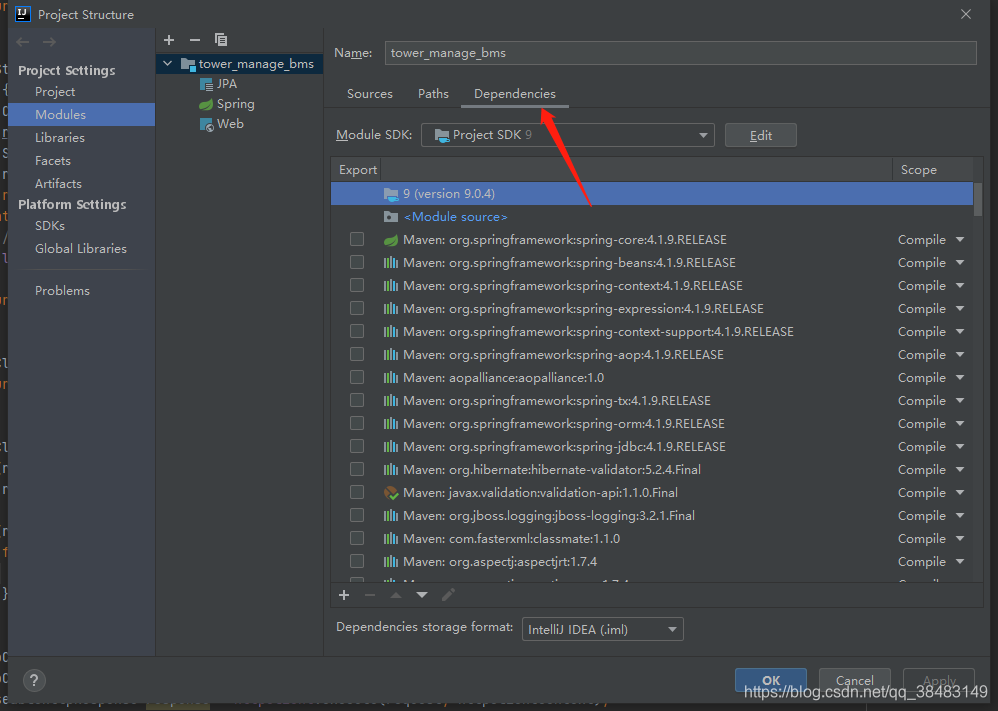Select the Spring facet leaf icon

[x=206, y=104]
